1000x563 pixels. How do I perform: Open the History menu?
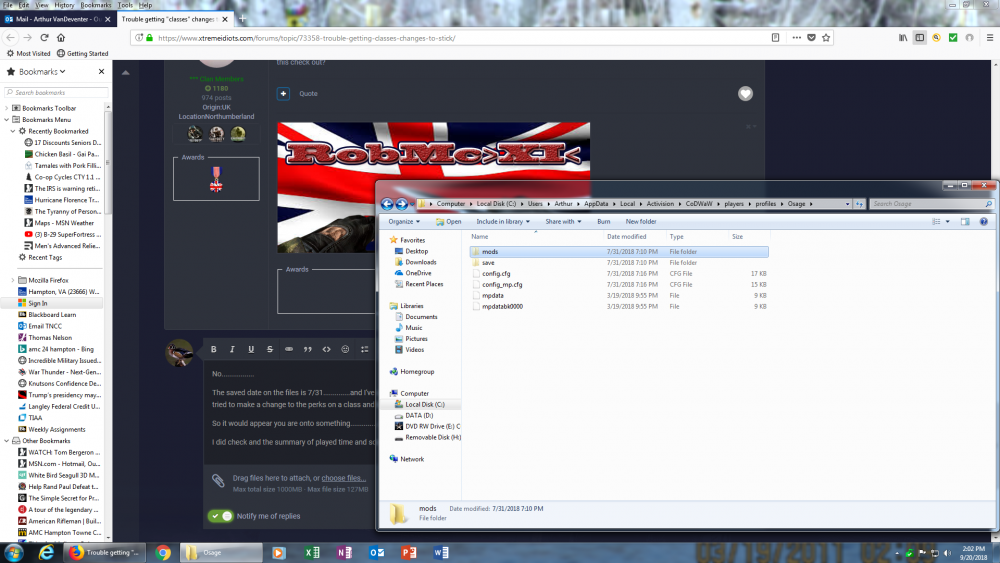pos(64,5)
